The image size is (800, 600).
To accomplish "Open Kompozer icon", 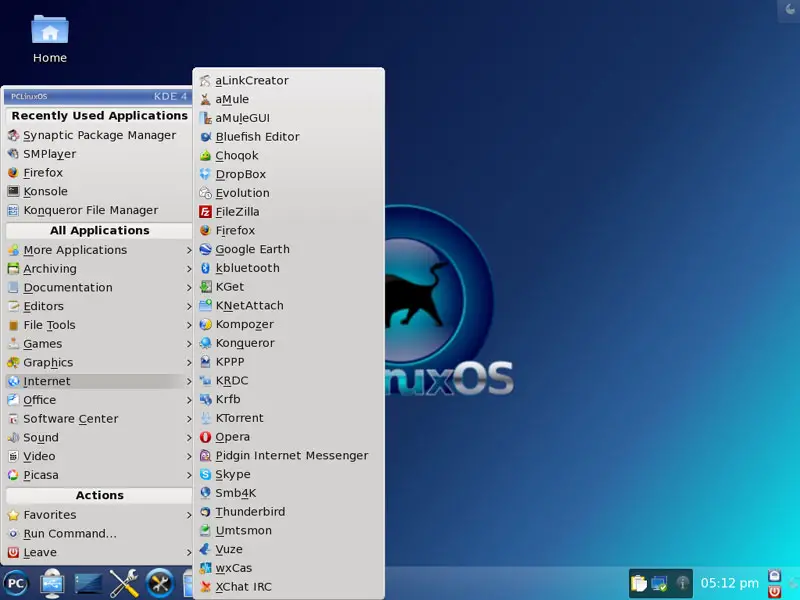I will coord(205,324).
